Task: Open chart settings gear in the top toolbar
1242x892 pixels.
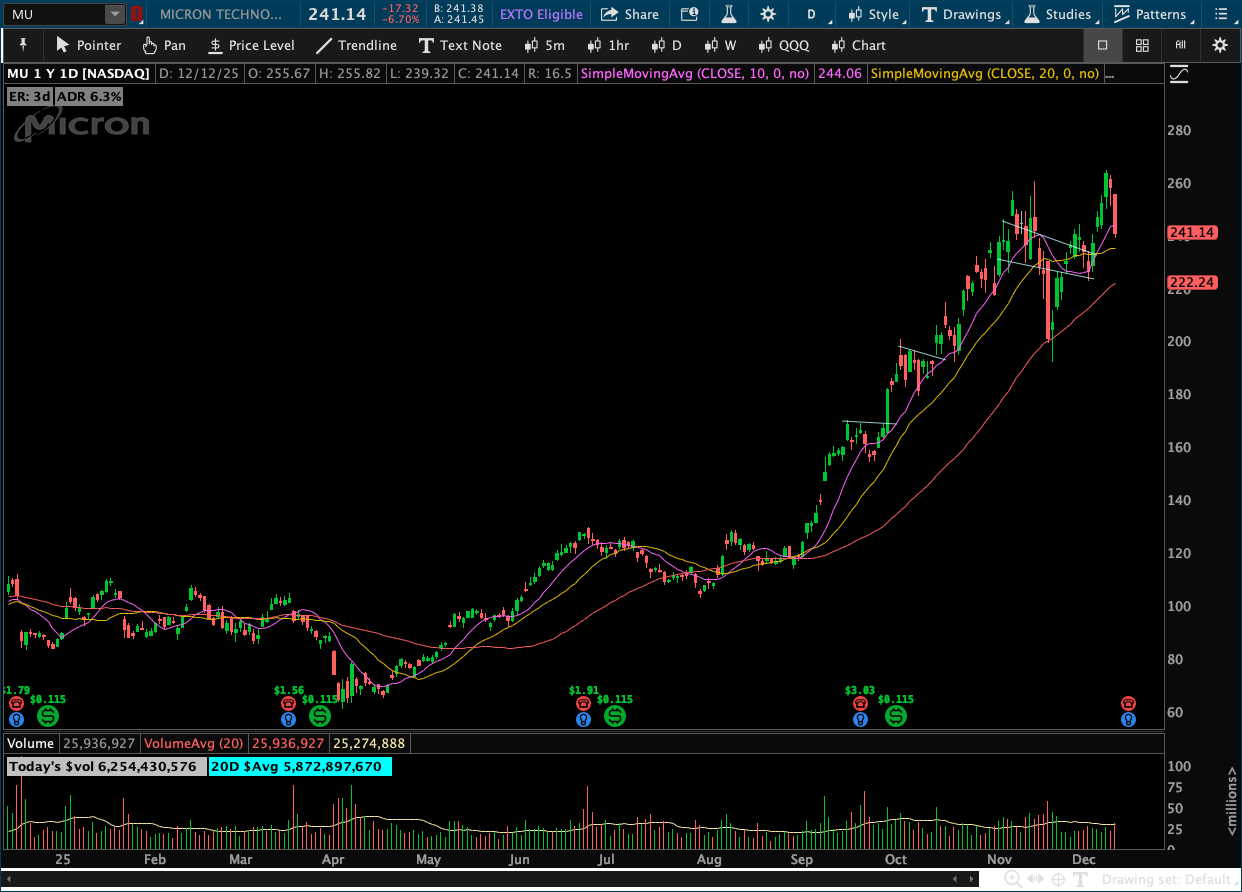Action: point(767,14)
